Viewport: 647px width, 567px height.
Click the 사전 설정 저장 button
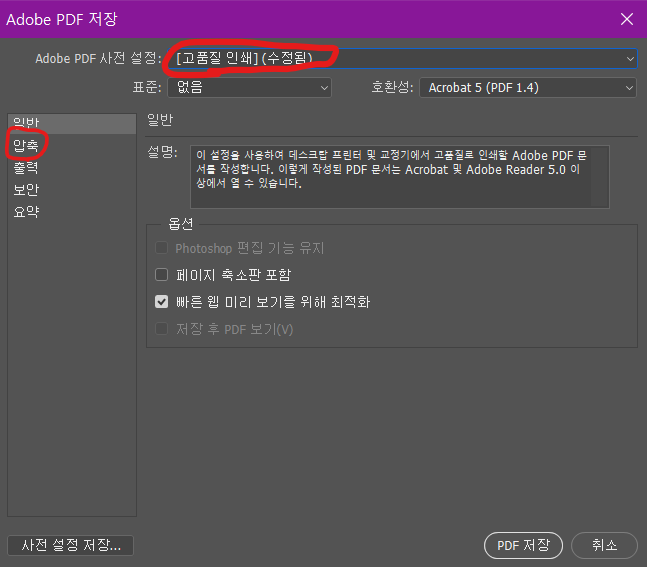(x=71, y=546)
